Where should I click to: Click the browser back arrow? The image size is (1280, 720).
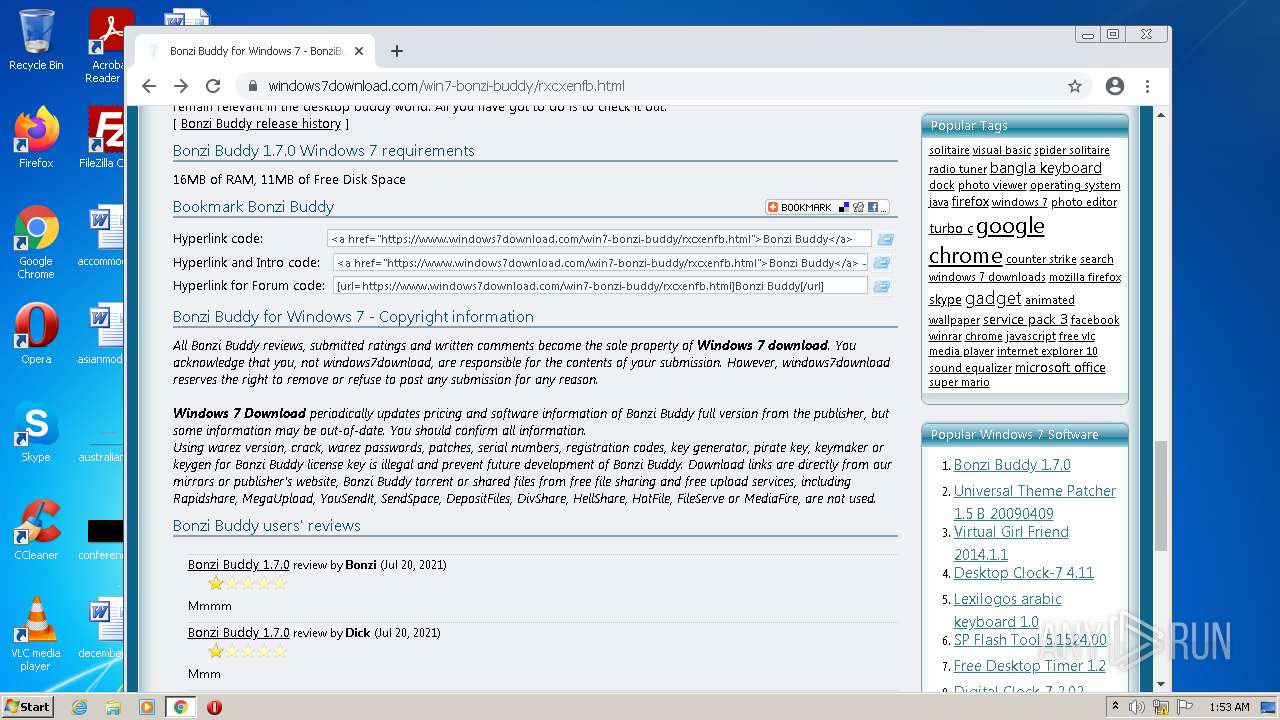click(x=149, y=86)
